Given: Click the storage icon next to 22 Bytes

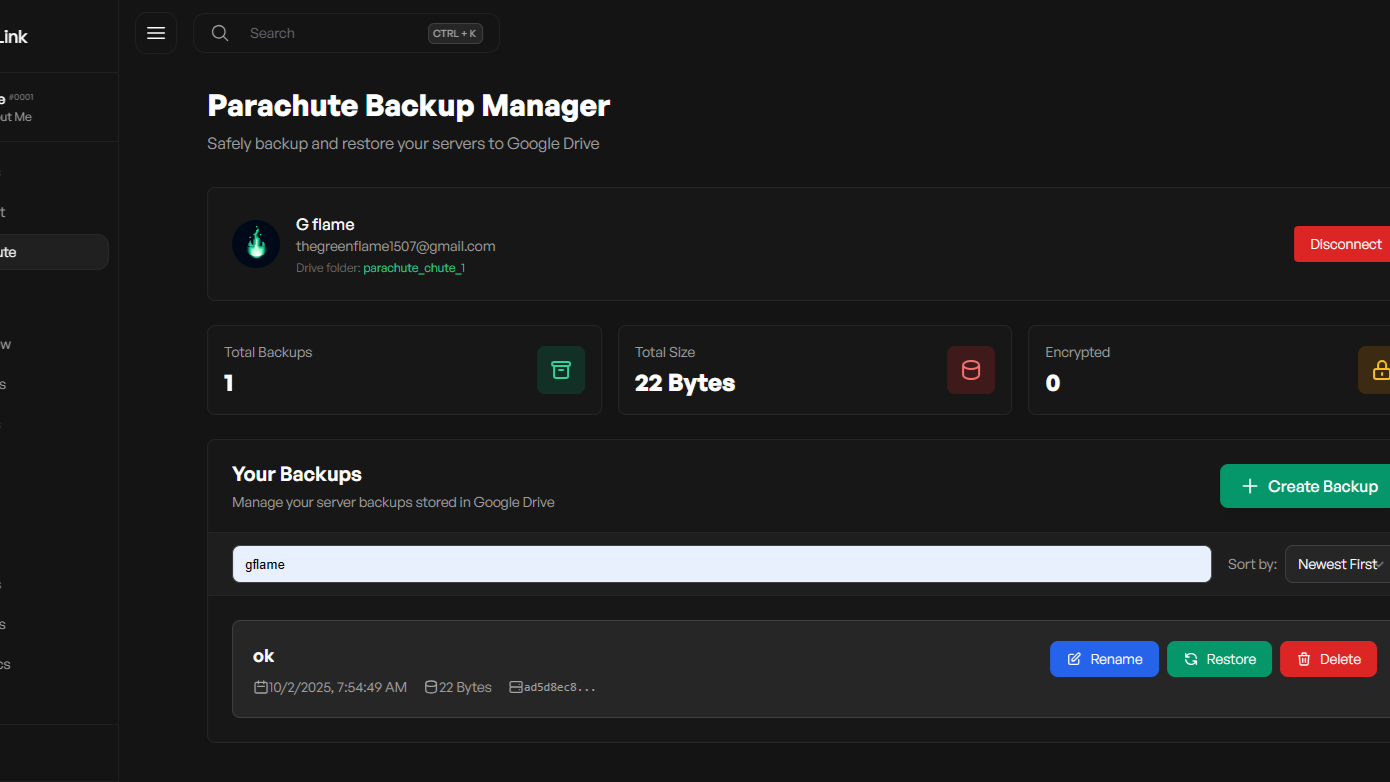Looking at the screenshot, I should pos(431,687).
